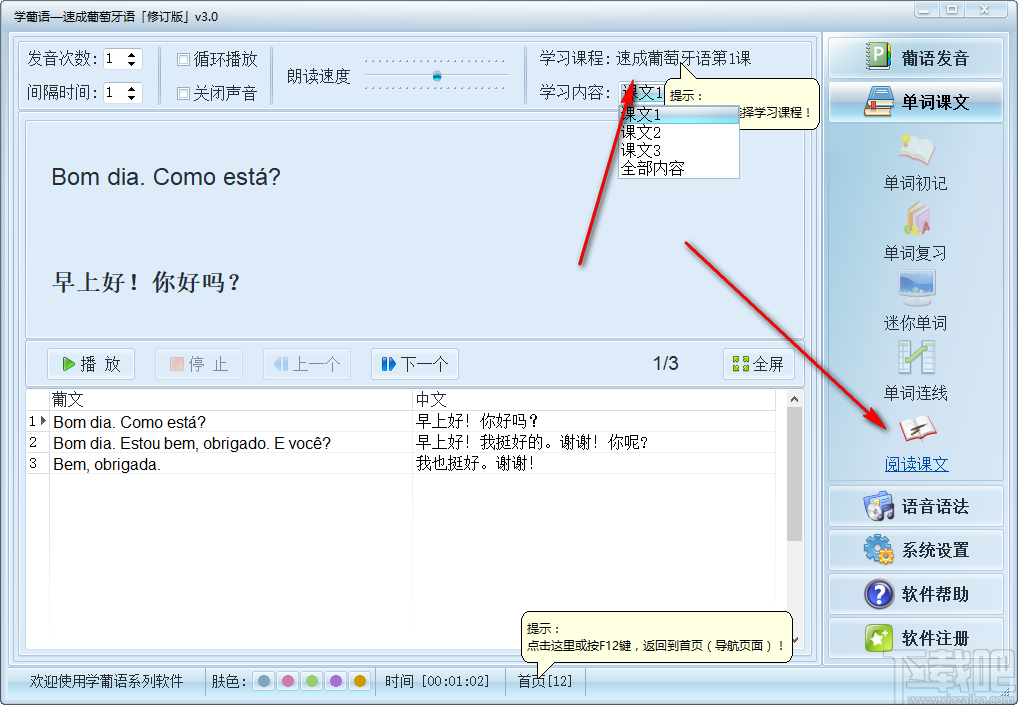This screenshot has height=705, width=1018.
Task: Go to previous sentence with 上一个
Action: 306,364
